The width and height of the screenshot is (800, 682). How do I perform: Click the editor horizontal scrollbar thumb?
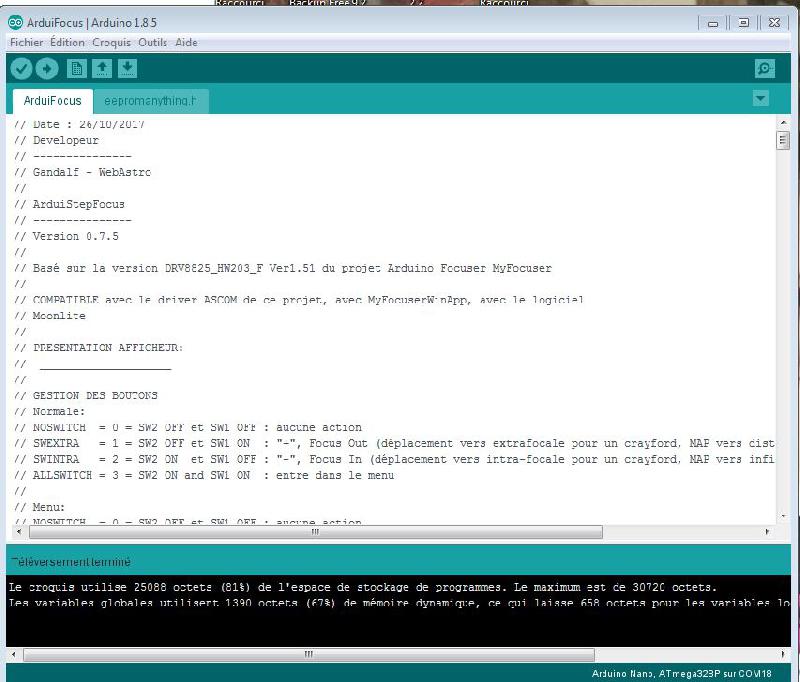coord(316,532)
